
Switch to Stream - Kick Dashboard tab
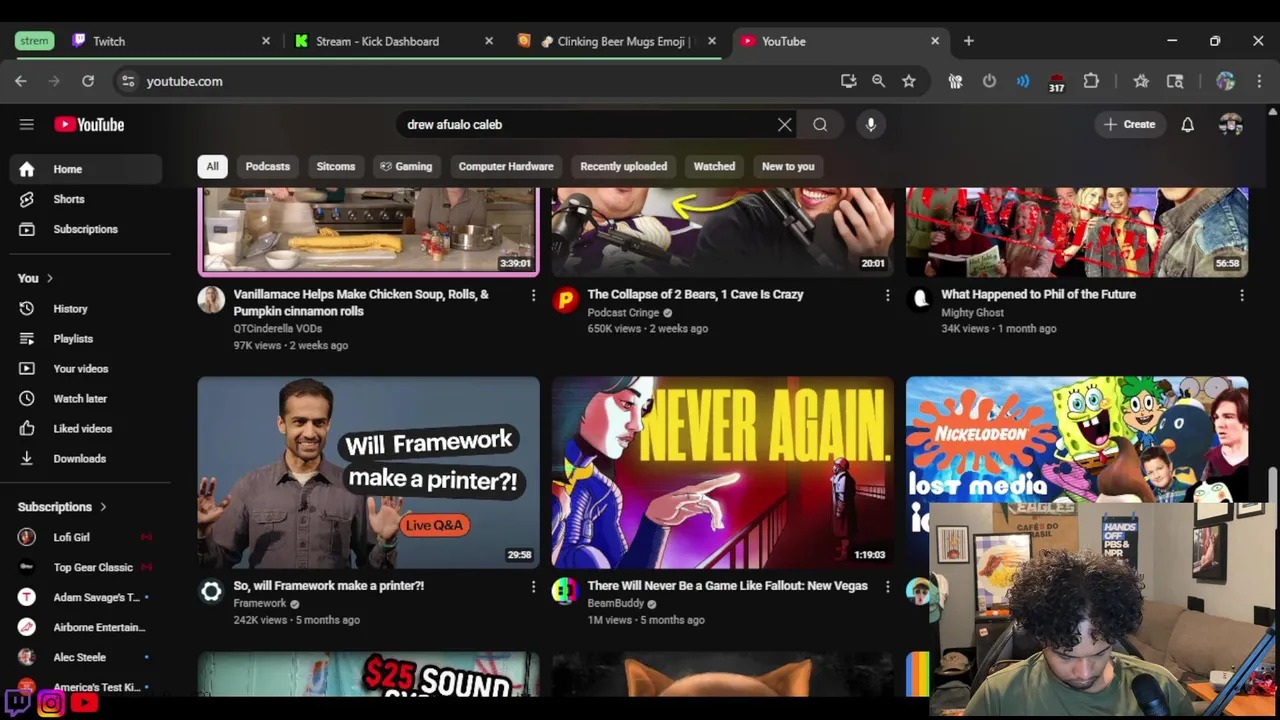[394, 41]
